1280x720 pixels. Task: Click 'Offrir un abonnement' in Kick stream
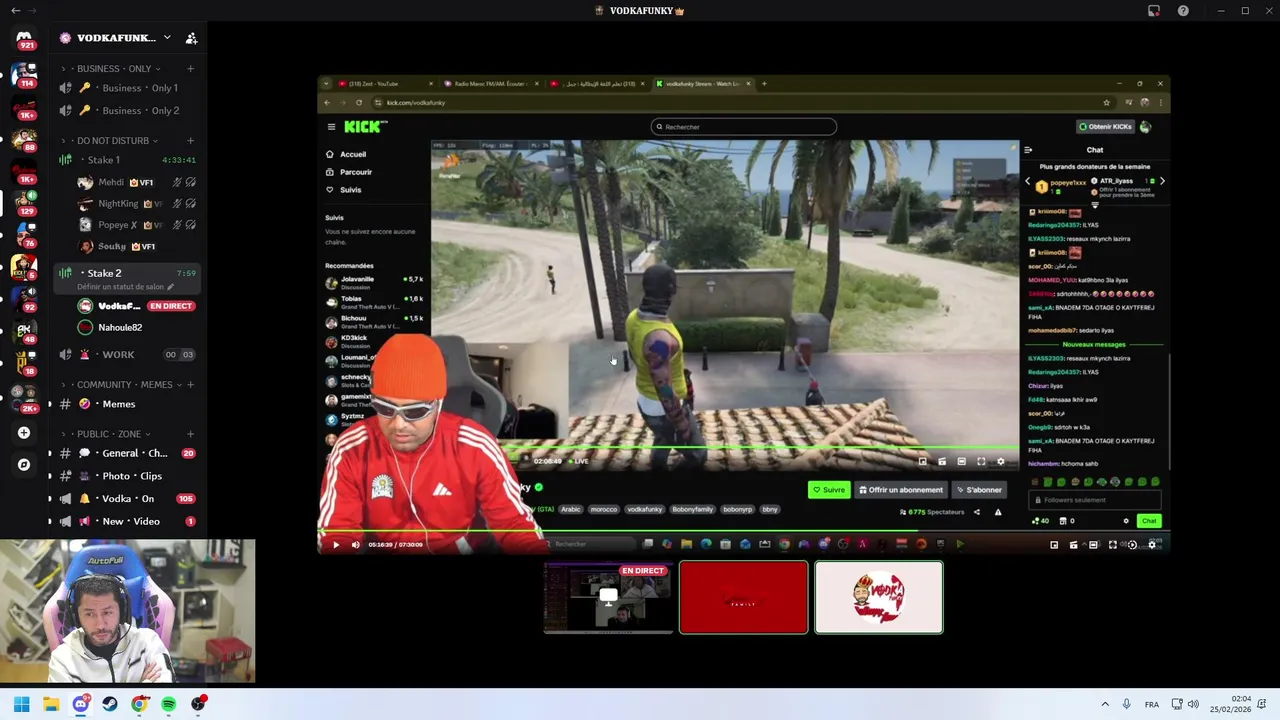[x=901, y=490]
